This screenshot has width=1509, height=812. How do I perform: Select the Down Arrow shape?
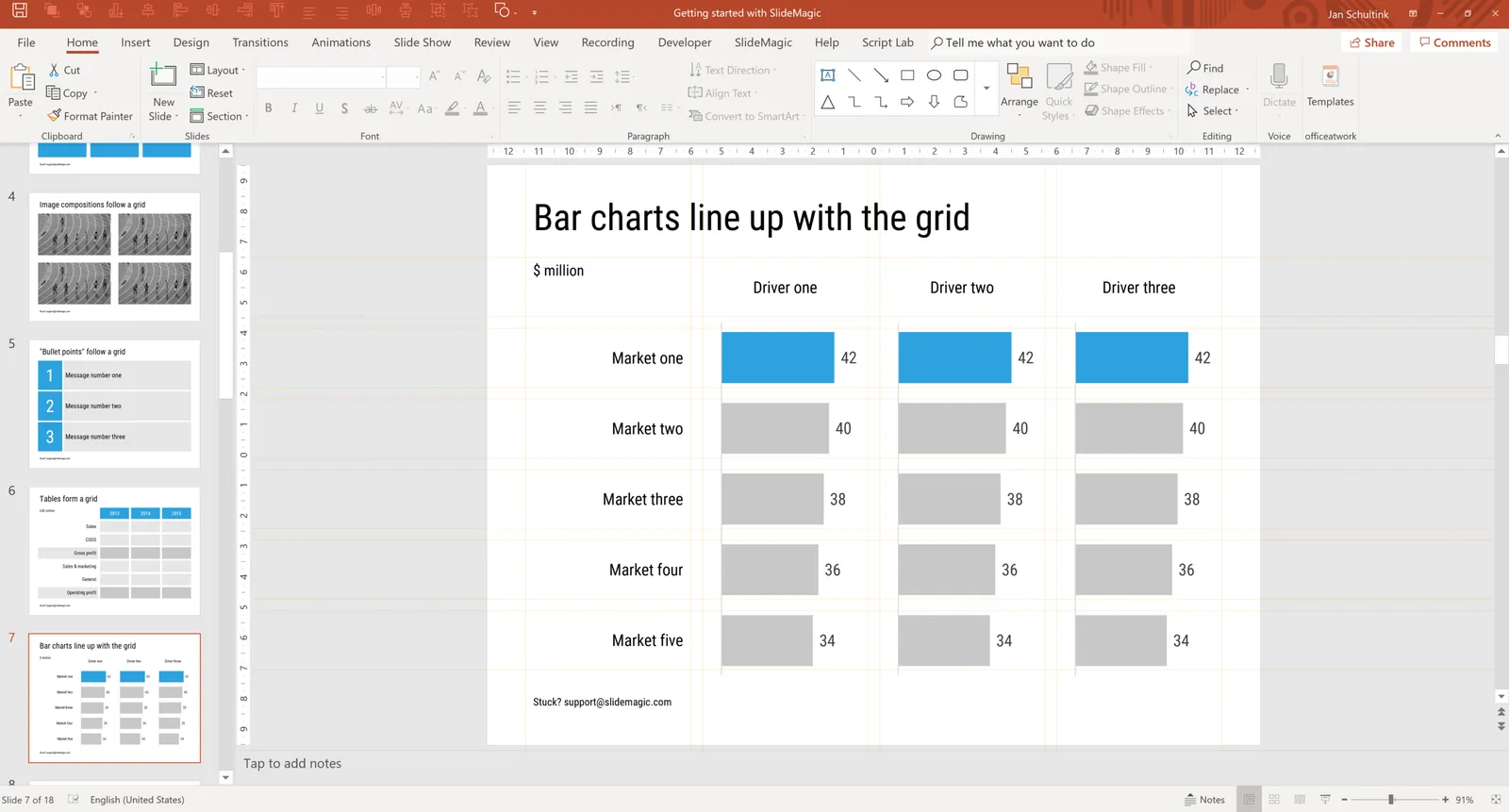pyautogui.click(x=934, y=102)
